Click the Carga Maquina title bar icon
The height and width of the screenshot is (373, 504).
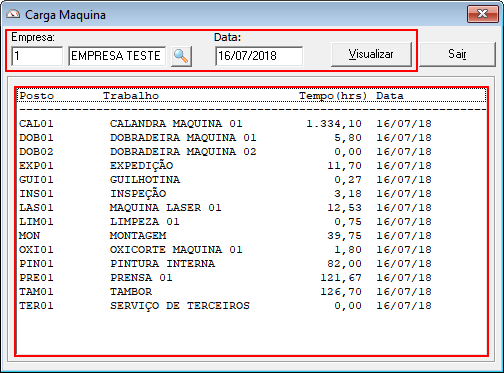point(13,14)
